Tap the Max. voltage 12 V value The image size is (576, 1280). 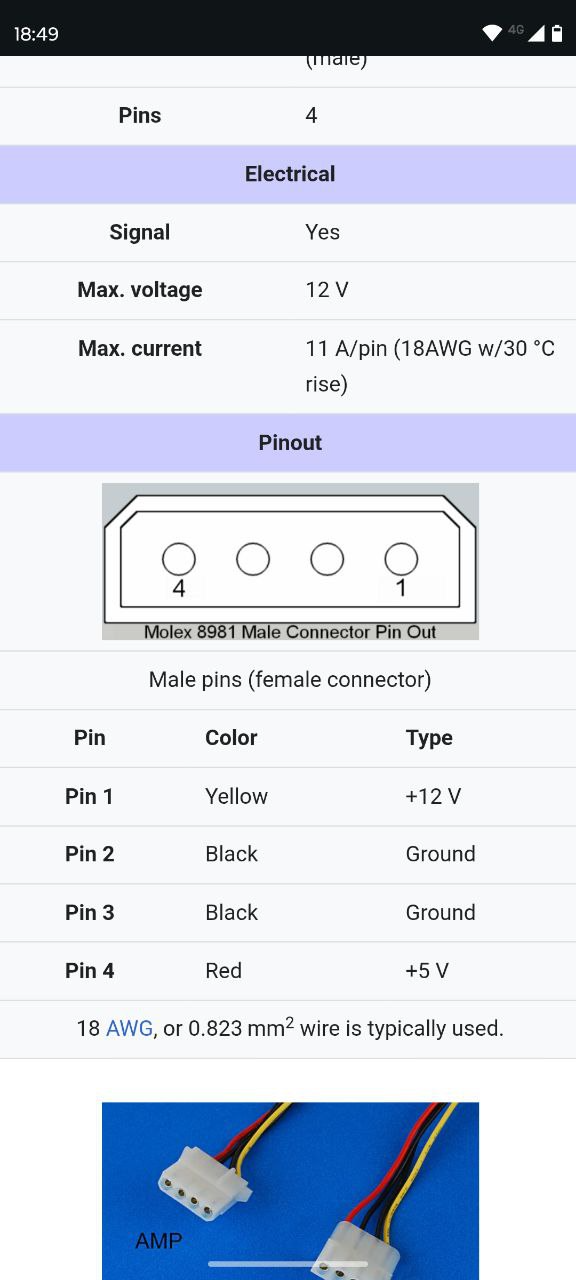pos(327,290)
